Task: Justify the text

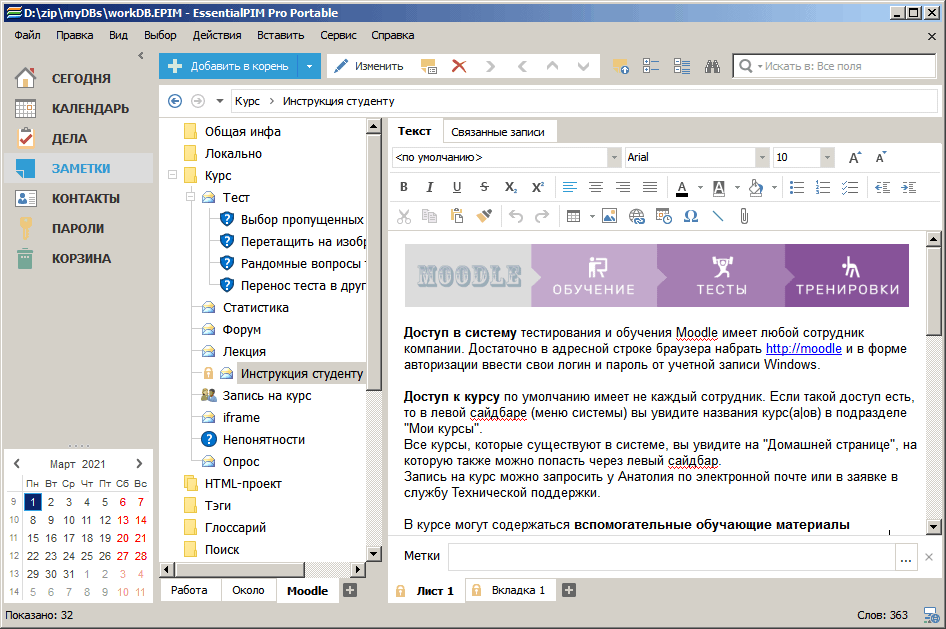Action: click(650, 188)
